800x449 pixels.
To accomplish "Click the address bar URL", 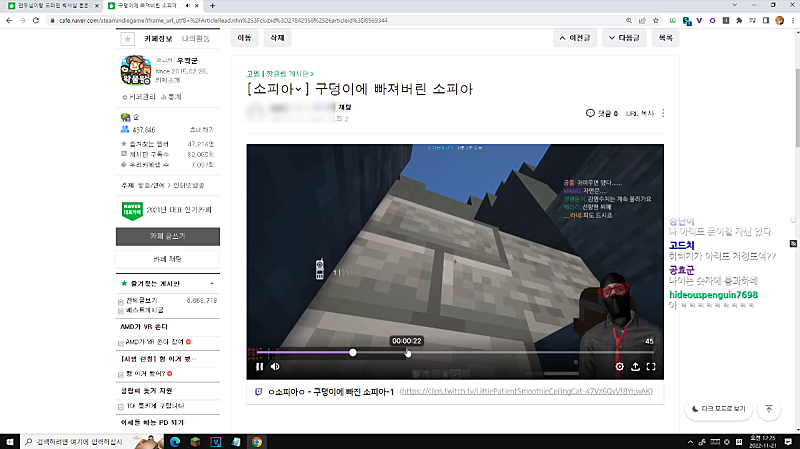I will [223, 20].
